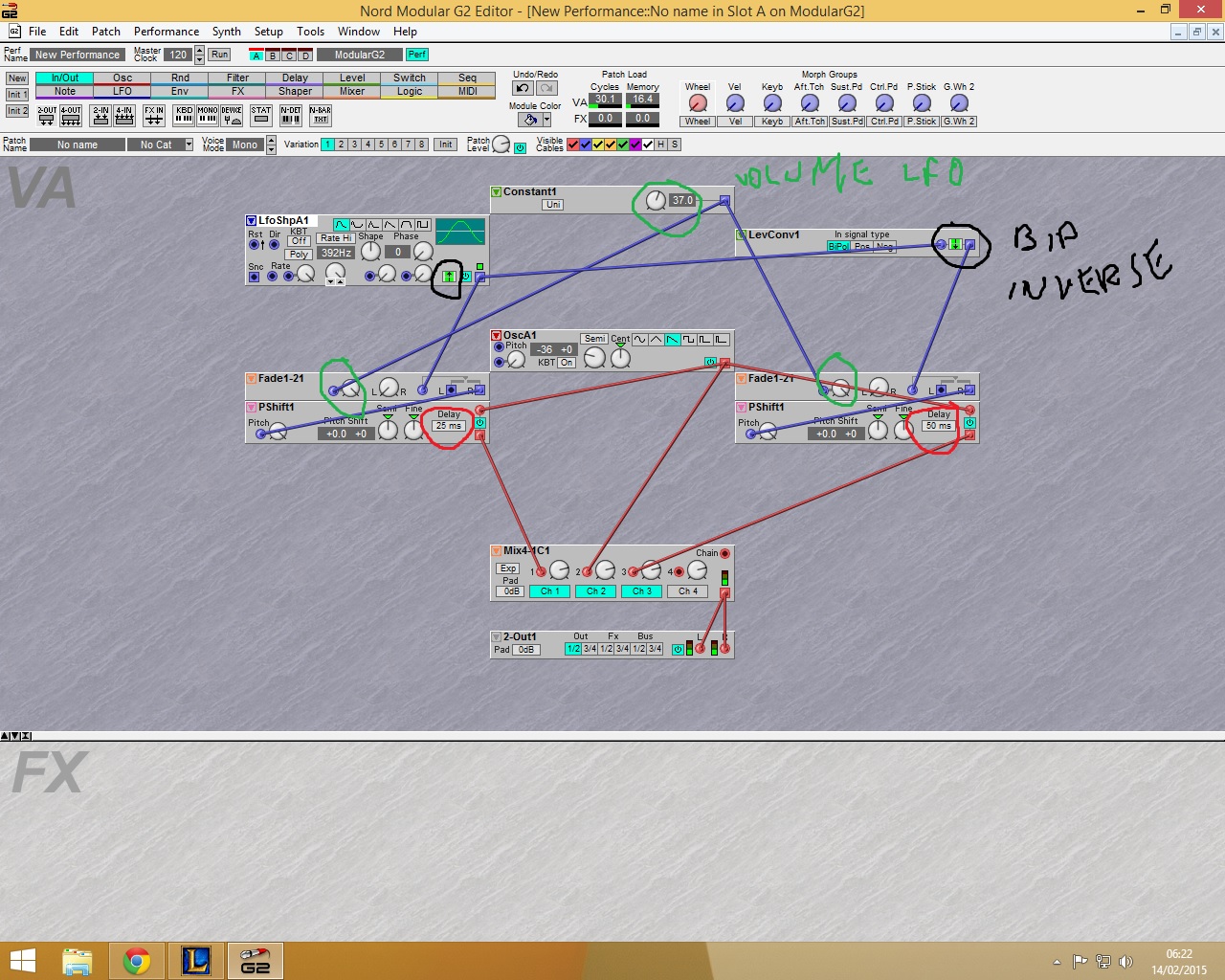1225x980 pixels.
Task: Toggle Patch Level power button
Action: pos(520,148)
